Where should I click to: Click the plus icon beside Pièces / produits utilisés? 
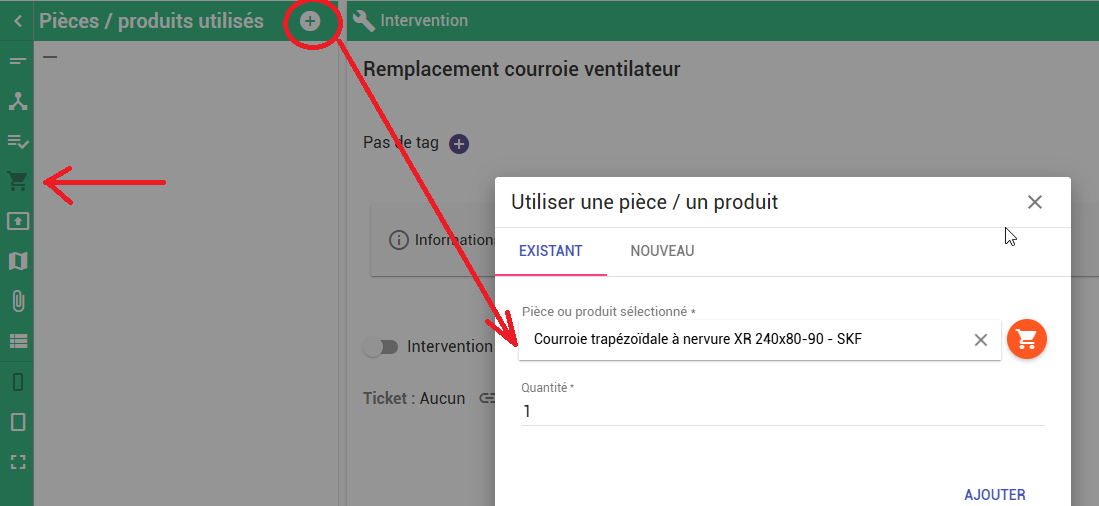(310, 21)
